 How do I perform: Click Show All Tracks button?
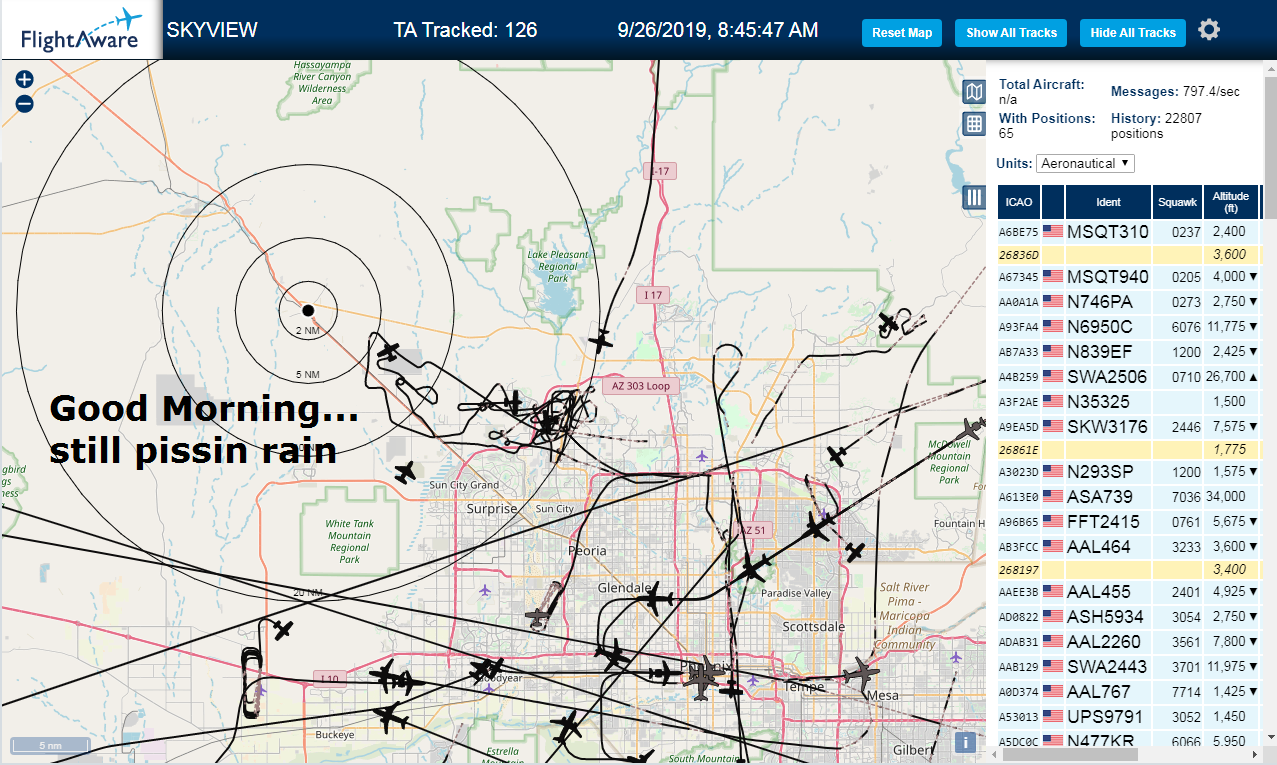point(1011,33)
